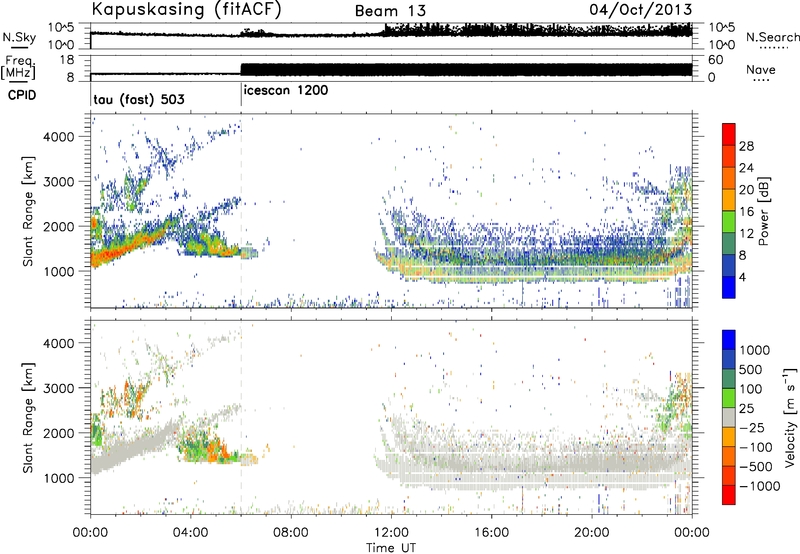The image size is (800, 554).
Task: Click the 16:00 time tick label
Action: [491, 533]
